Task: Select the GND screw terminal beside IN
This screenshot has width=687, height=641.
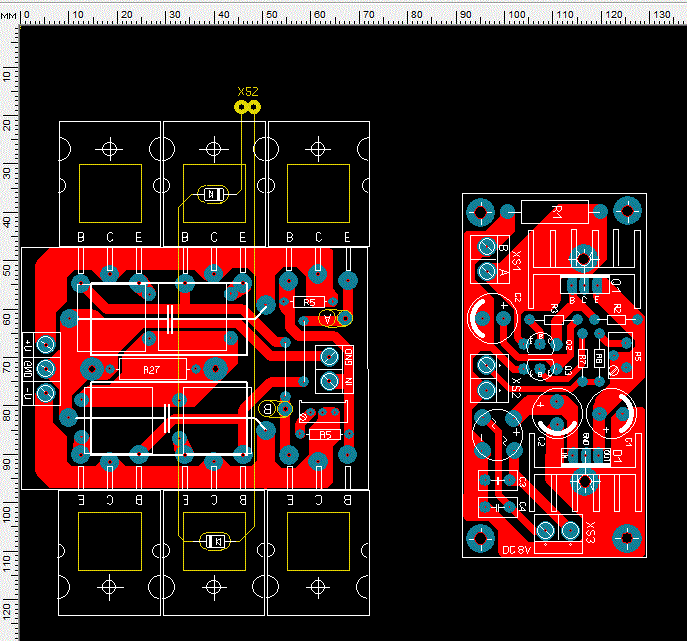Action: 329,357
